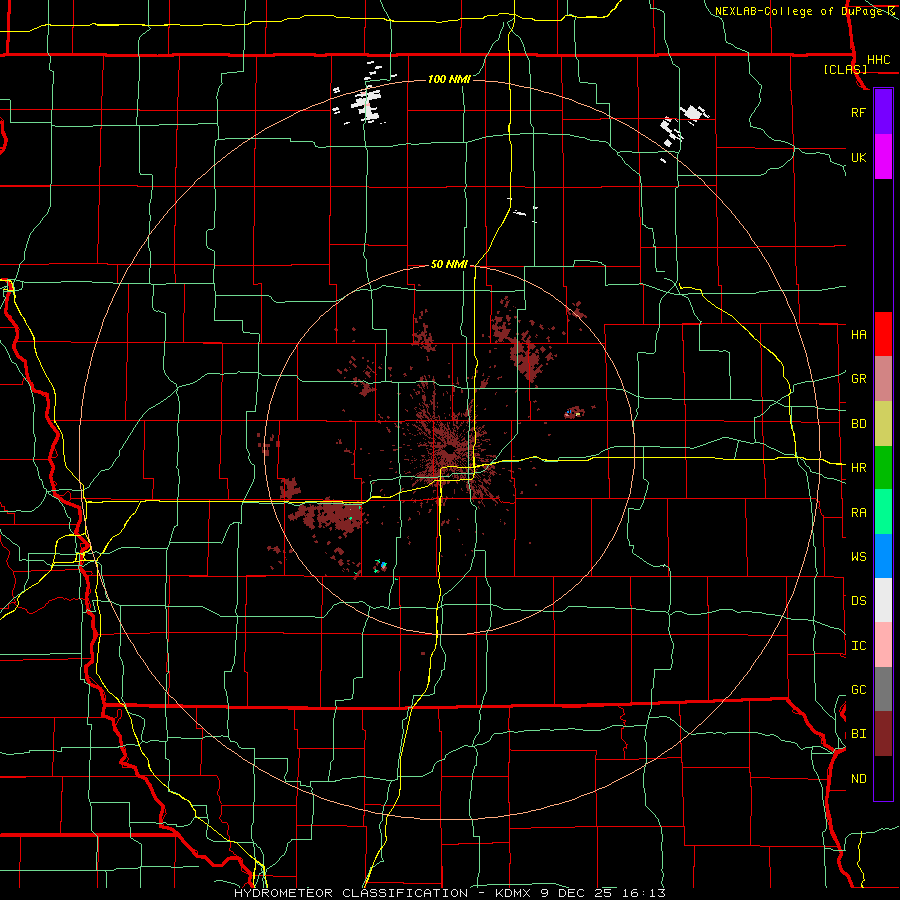Select the white DS legend swatch
Viewport: 900px width, 900px height.
point(883,600)
